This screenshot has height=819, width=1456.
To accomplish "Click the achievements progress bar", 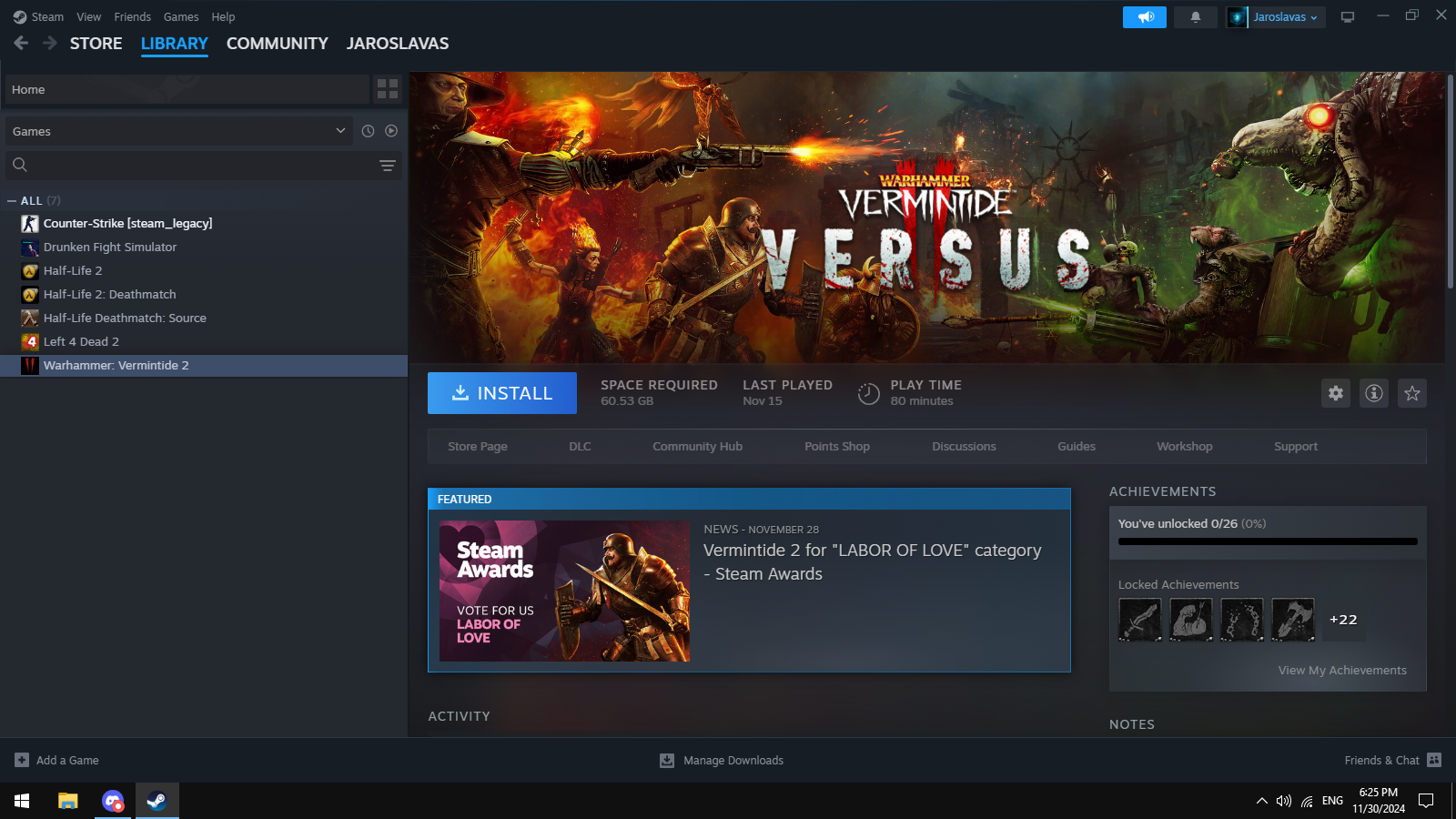I will [x=1267, y=541].
